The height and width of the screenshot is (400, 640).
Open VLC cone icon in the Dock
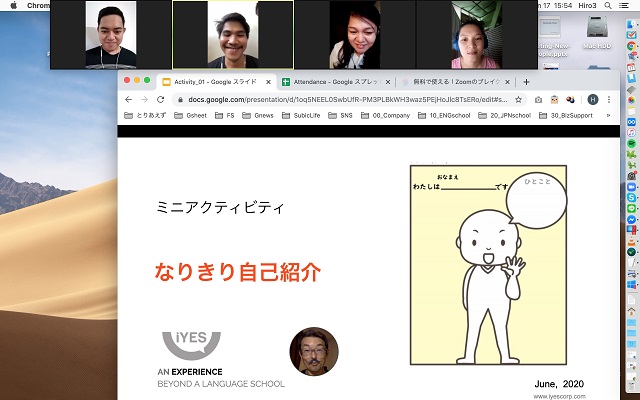coord(631,241)
